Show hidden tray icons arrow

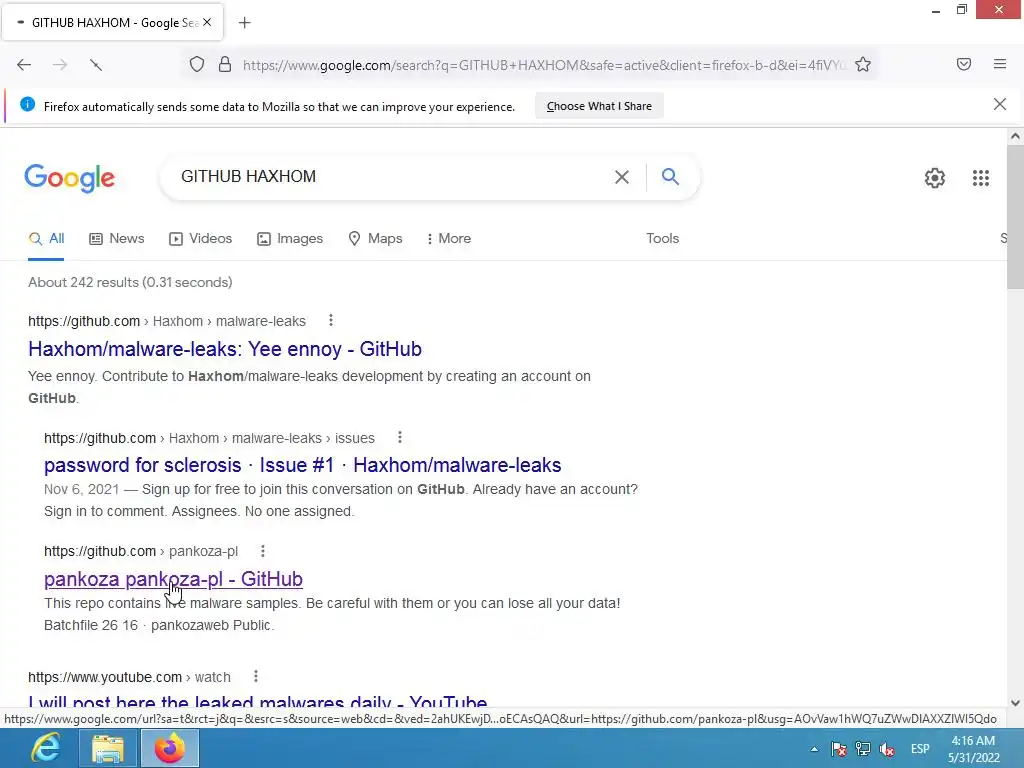[814, 749]
